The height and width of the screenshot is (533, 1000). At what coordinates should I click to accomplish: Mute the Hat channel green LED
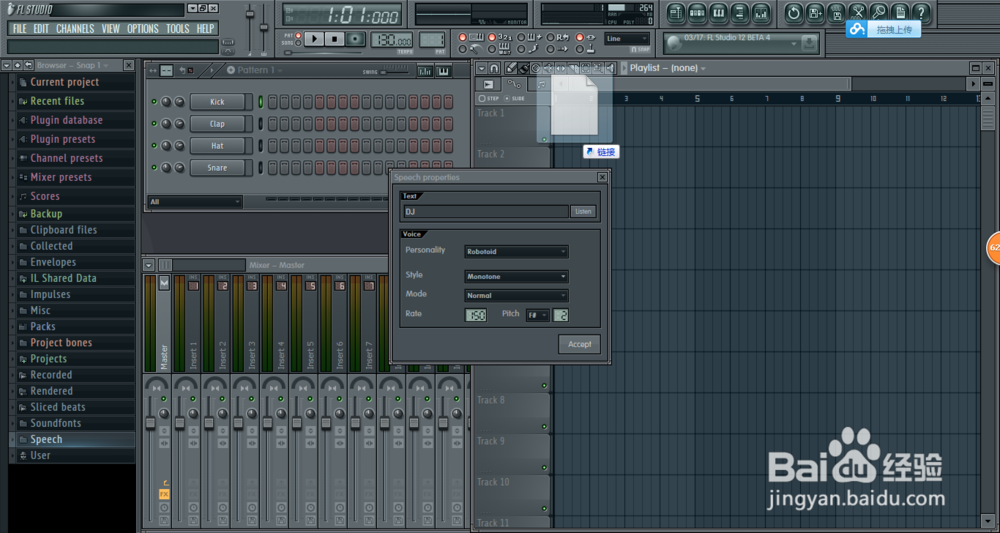pyautogui.click(x=154, y=145)
